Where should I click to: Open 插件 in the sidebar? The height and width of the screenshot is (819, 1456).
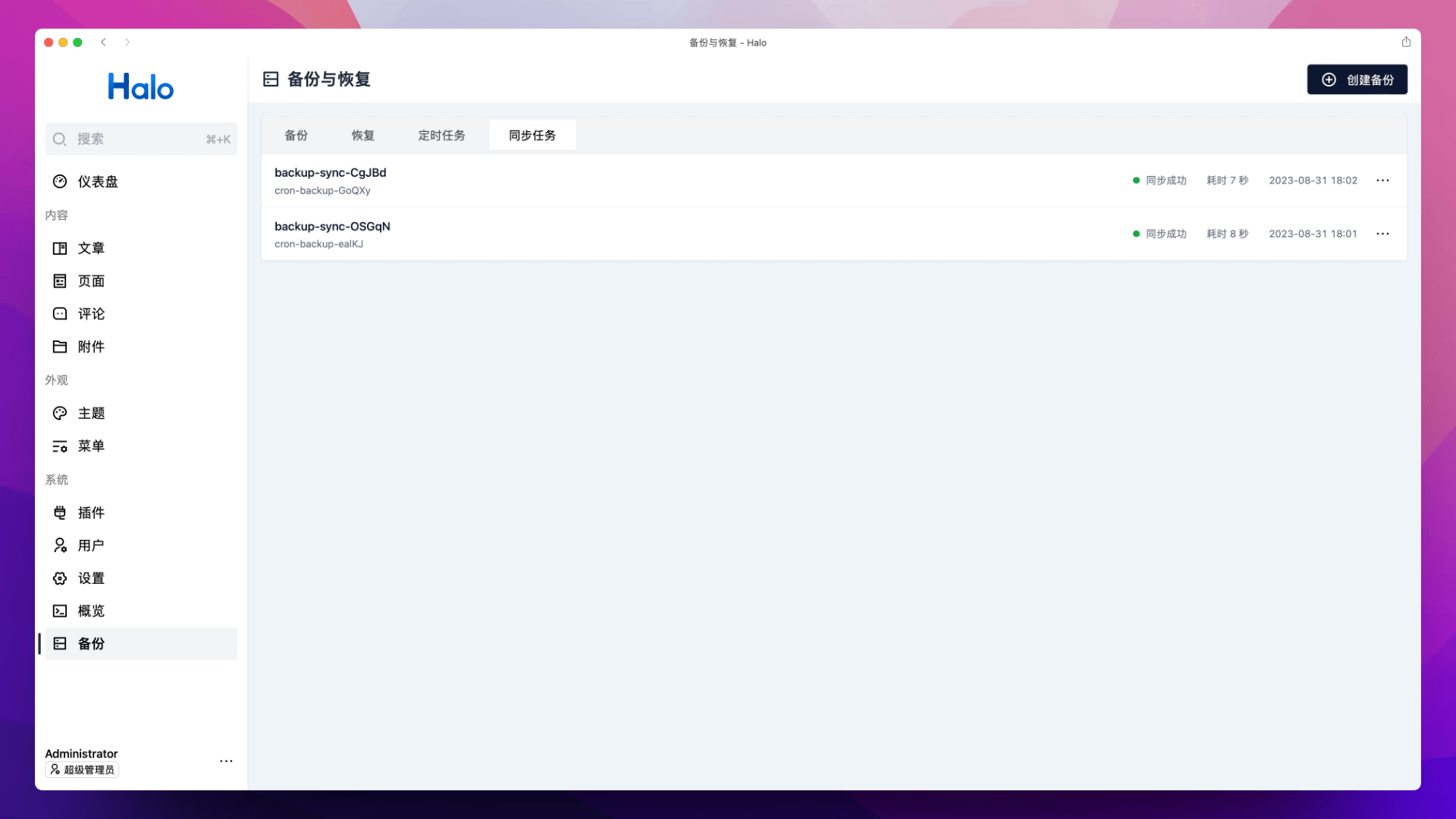pos(141,513)
